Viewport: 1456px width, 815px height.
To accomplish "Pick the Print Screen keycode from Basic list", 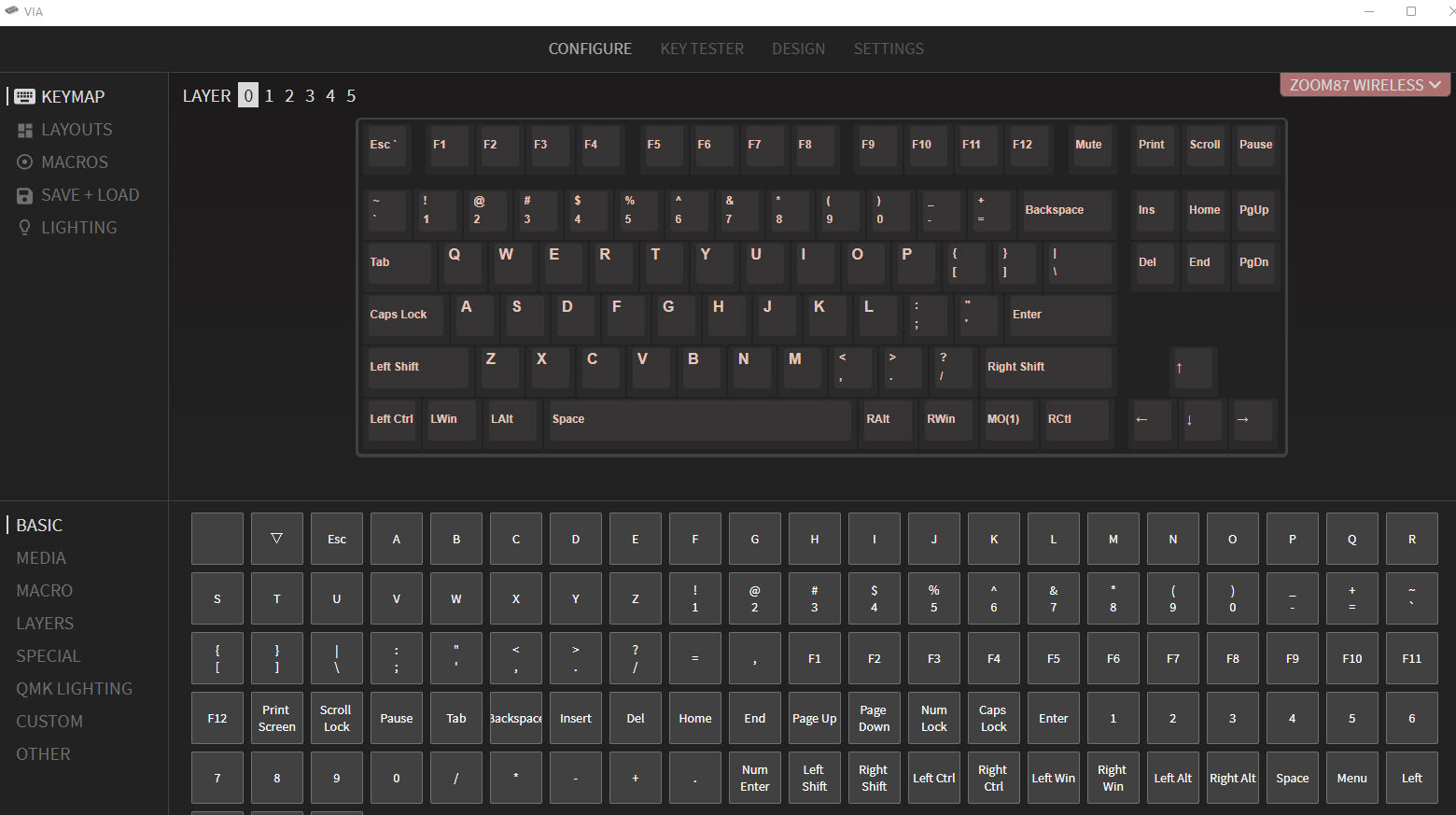I will (276, 719).
